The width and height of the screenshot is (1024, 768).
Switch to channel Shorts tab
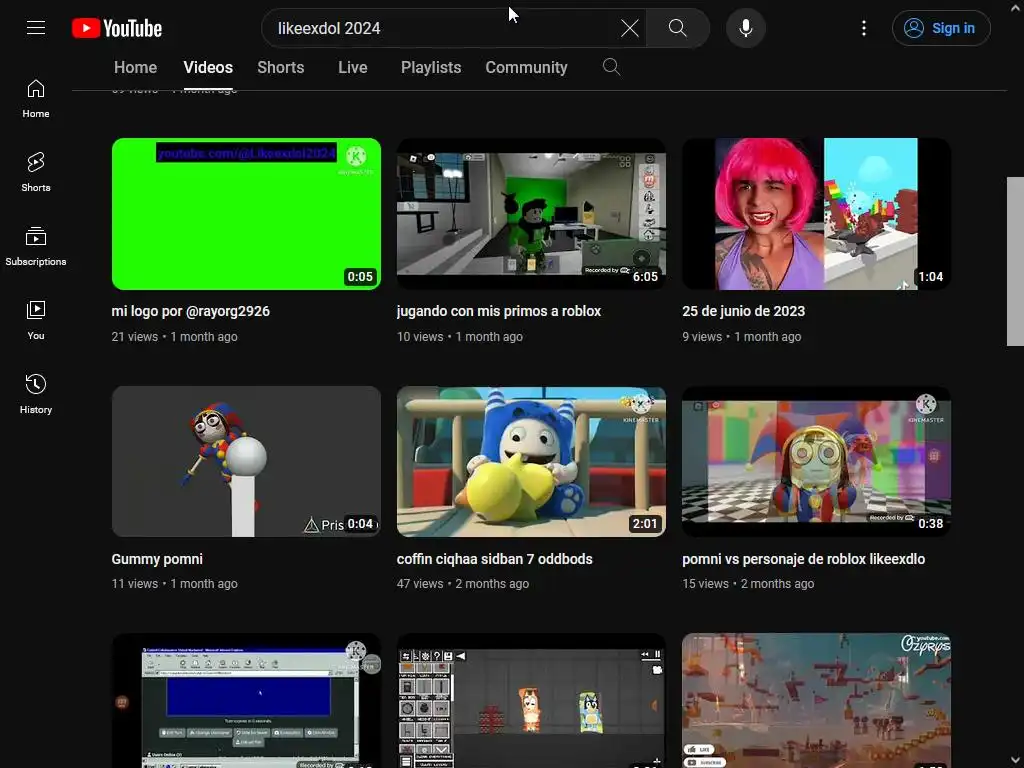[280, 67]
